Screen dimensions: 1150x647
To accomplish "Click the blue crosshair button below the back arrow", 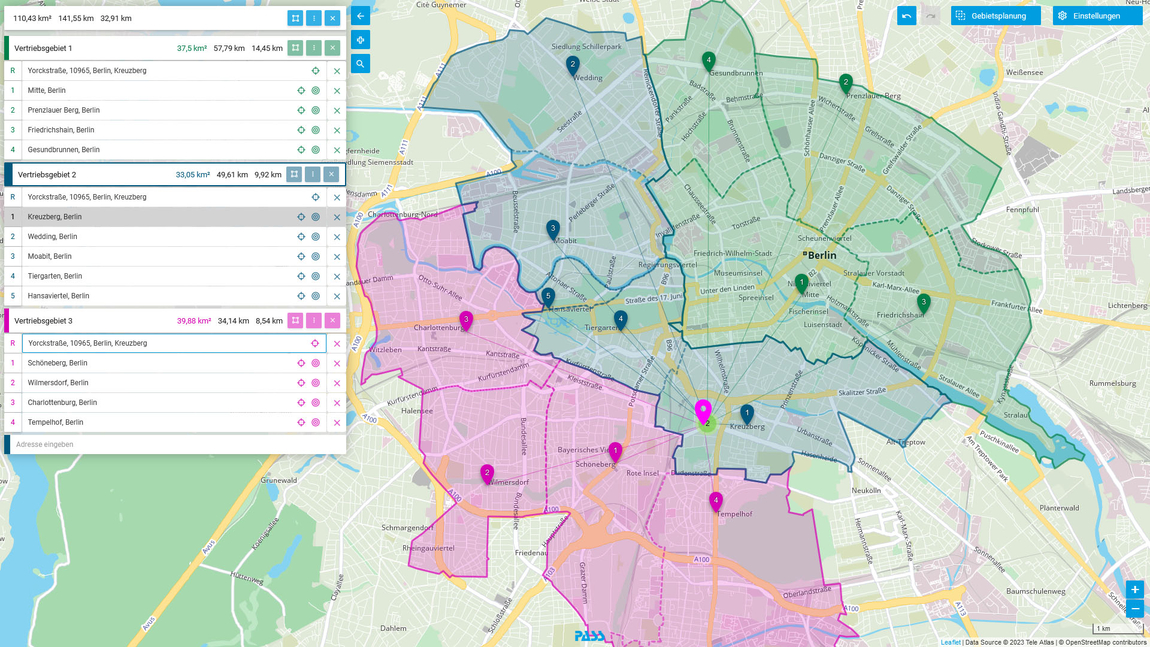I will pos(360,40).
